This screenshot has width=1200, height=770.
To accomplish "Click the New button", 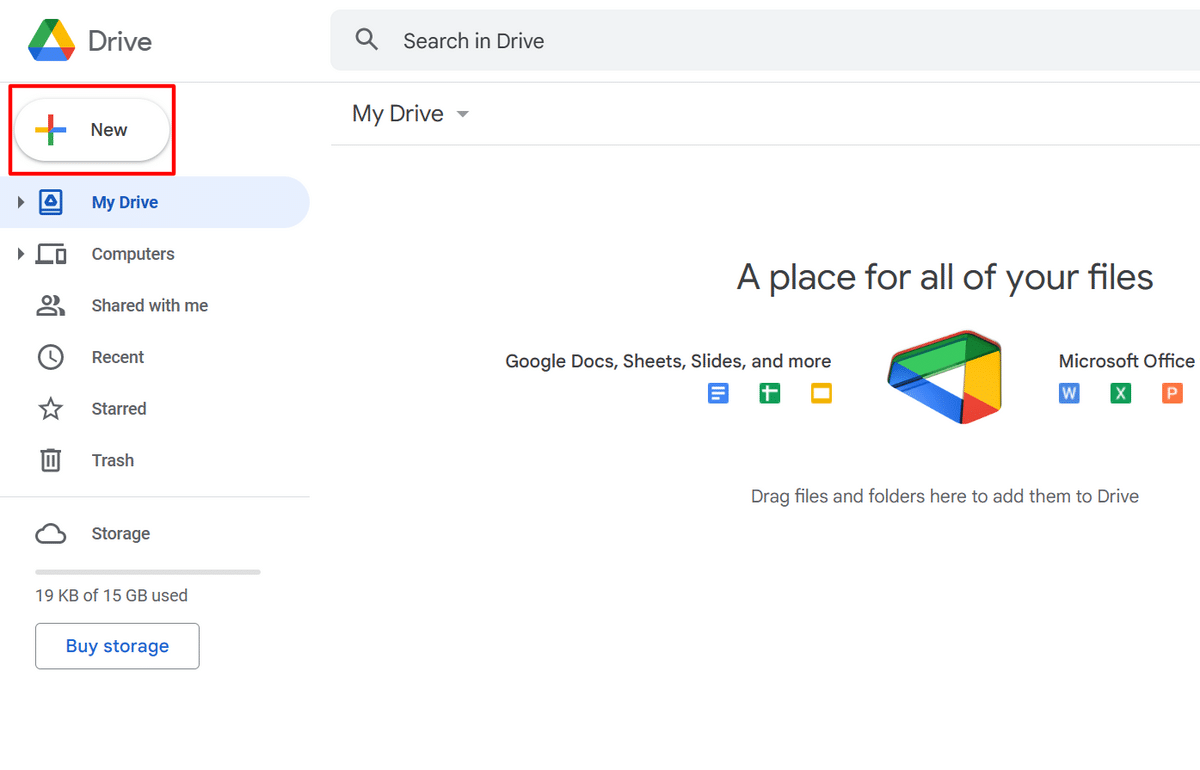I will coord(91,130).
